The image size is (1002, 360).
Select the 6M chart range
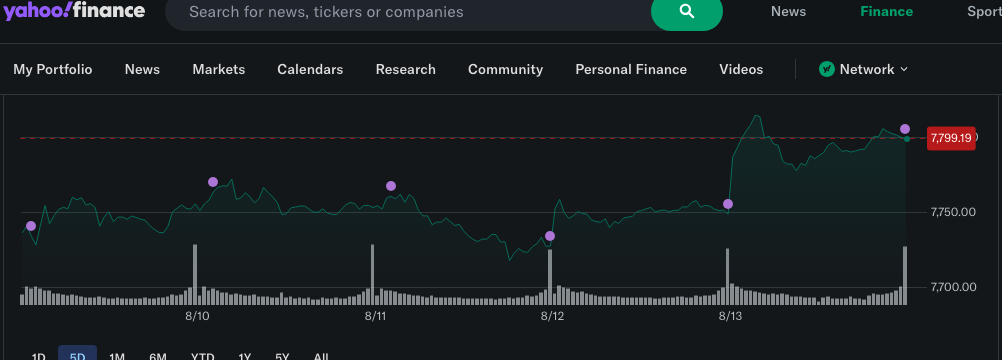coord(157,355)
